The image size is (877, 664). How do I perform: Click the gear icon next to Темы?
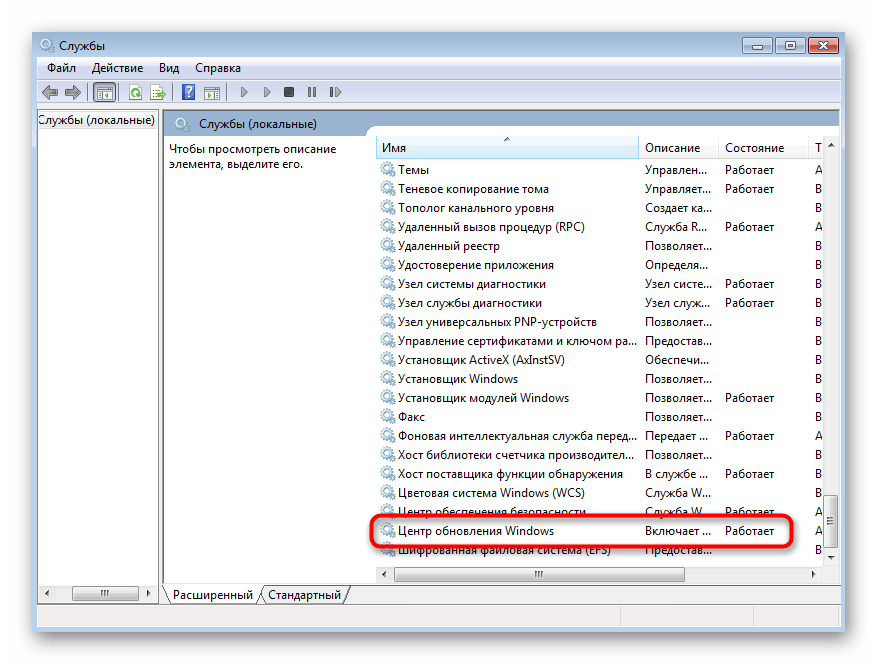[388, 169]
